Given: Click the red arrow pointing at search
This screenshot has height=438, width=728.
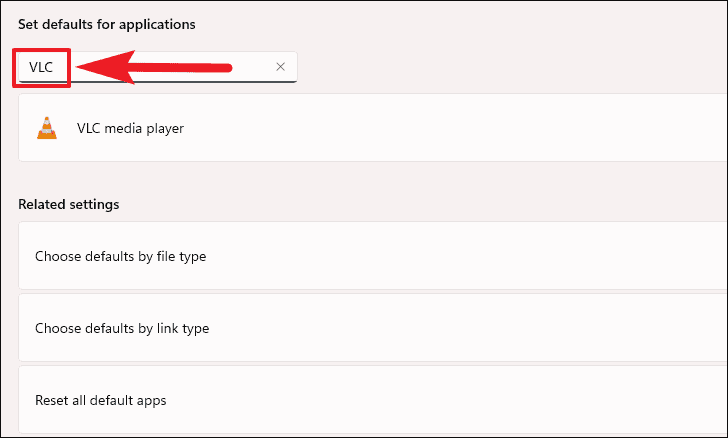Looking at the screenshot, I should [153, 67].
